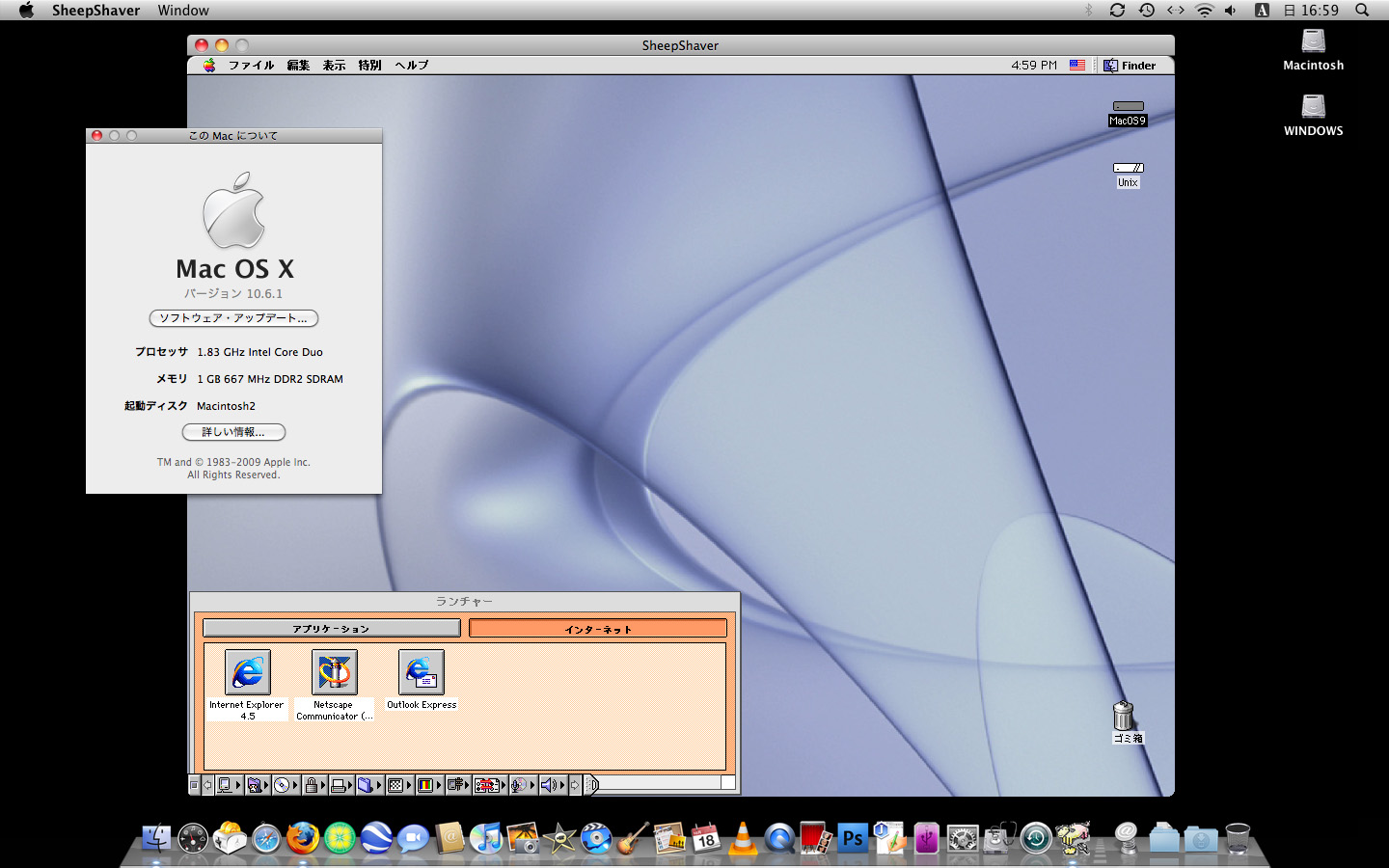The width and height of the screenshot is (1389, 868).
Task: Click ソフトウェア・アップデート button
Action: (233, 318)
